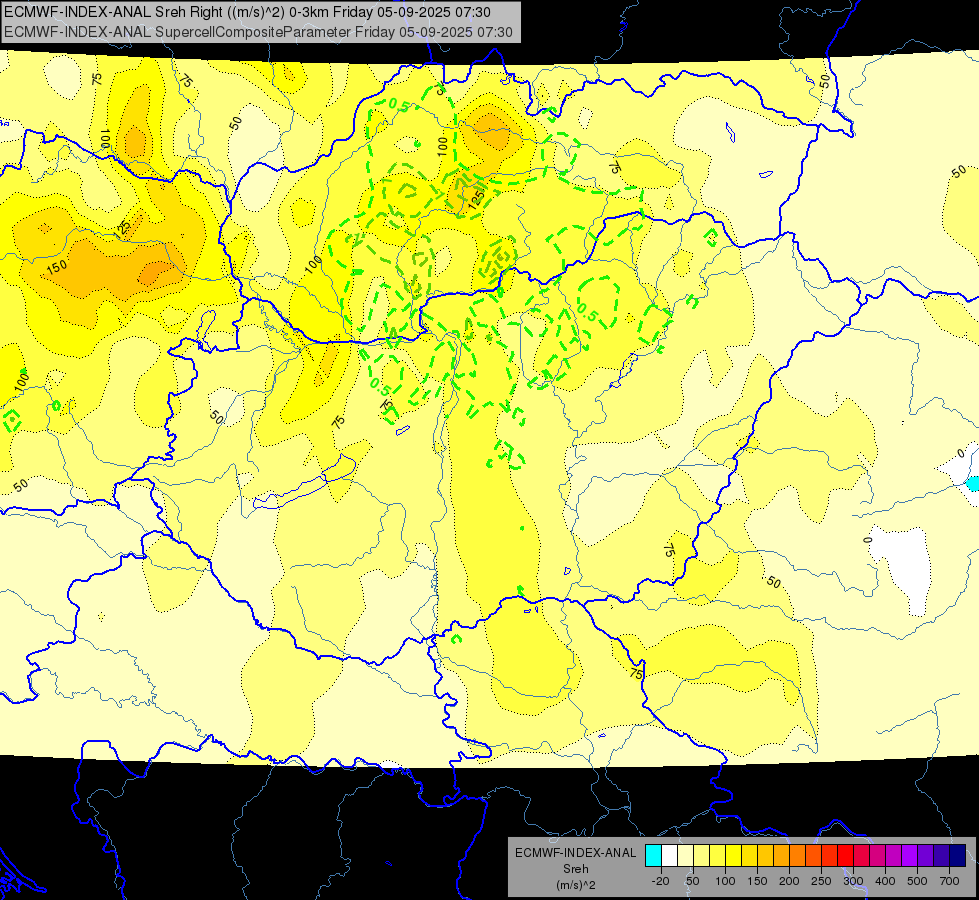Screen dimensions: 979x900
Task: Click the 500 legend scale label
Action: (x=917, y=881)
